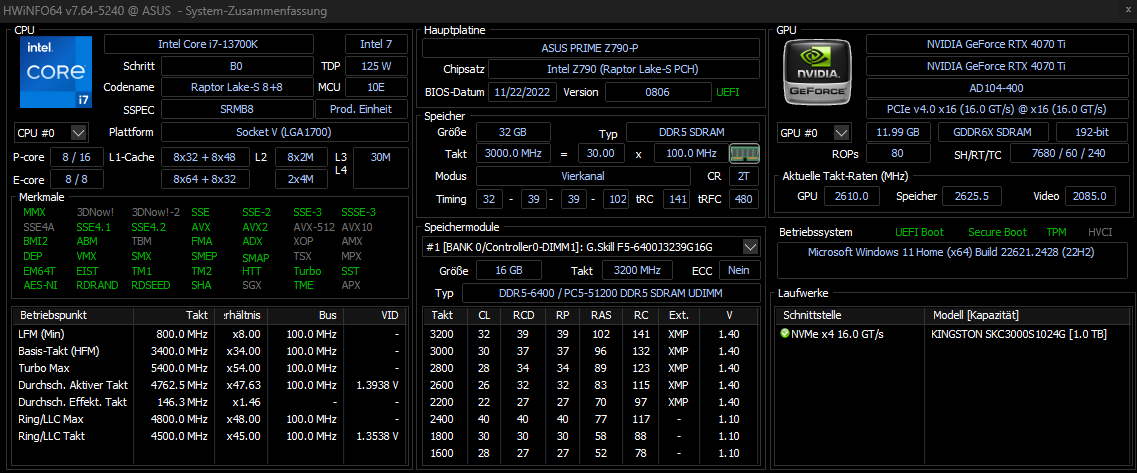This screenshot has width=1137, height=473.
Task: Click the B0 stepping value
Action: click(x=236, y=66)
